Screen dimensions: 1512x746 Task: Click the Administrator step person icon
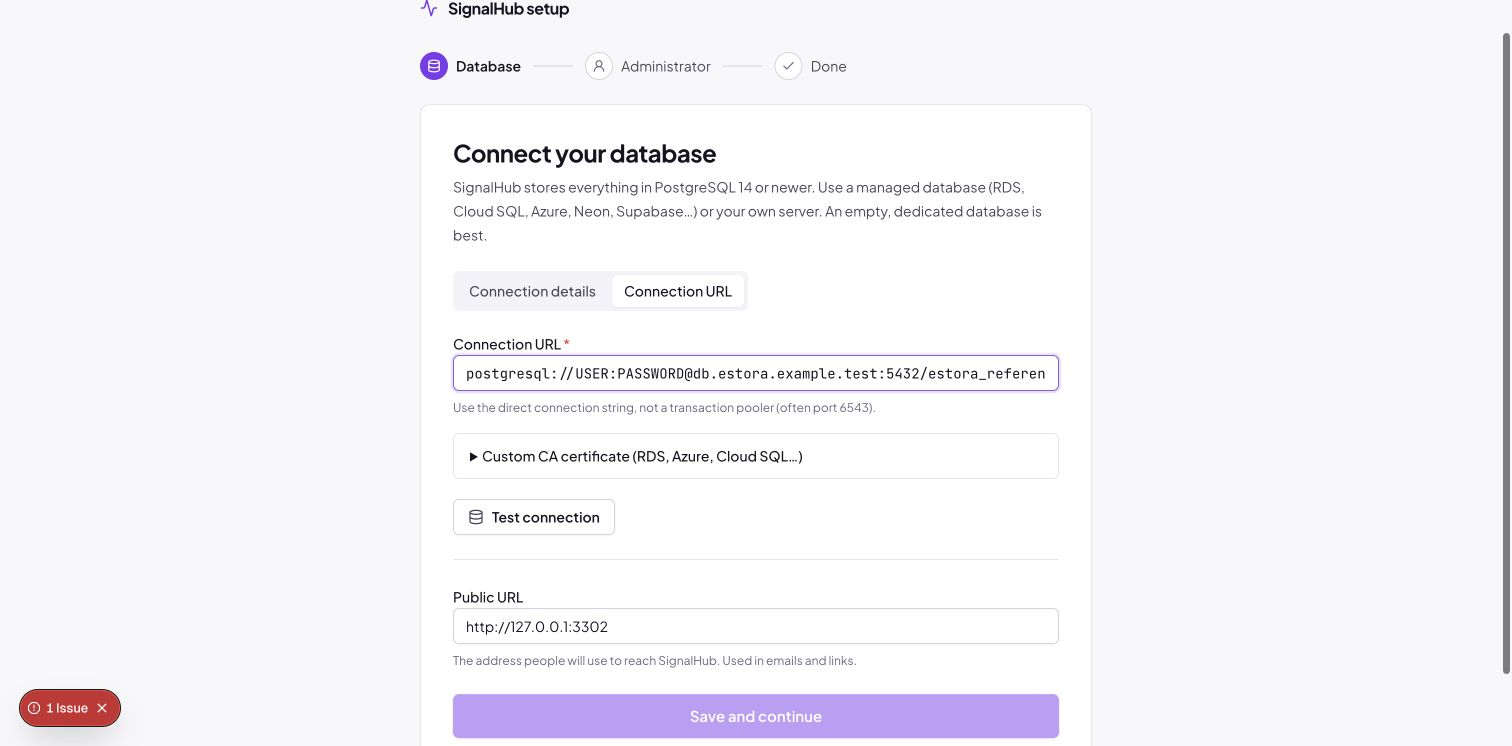(x=599, y=66)
